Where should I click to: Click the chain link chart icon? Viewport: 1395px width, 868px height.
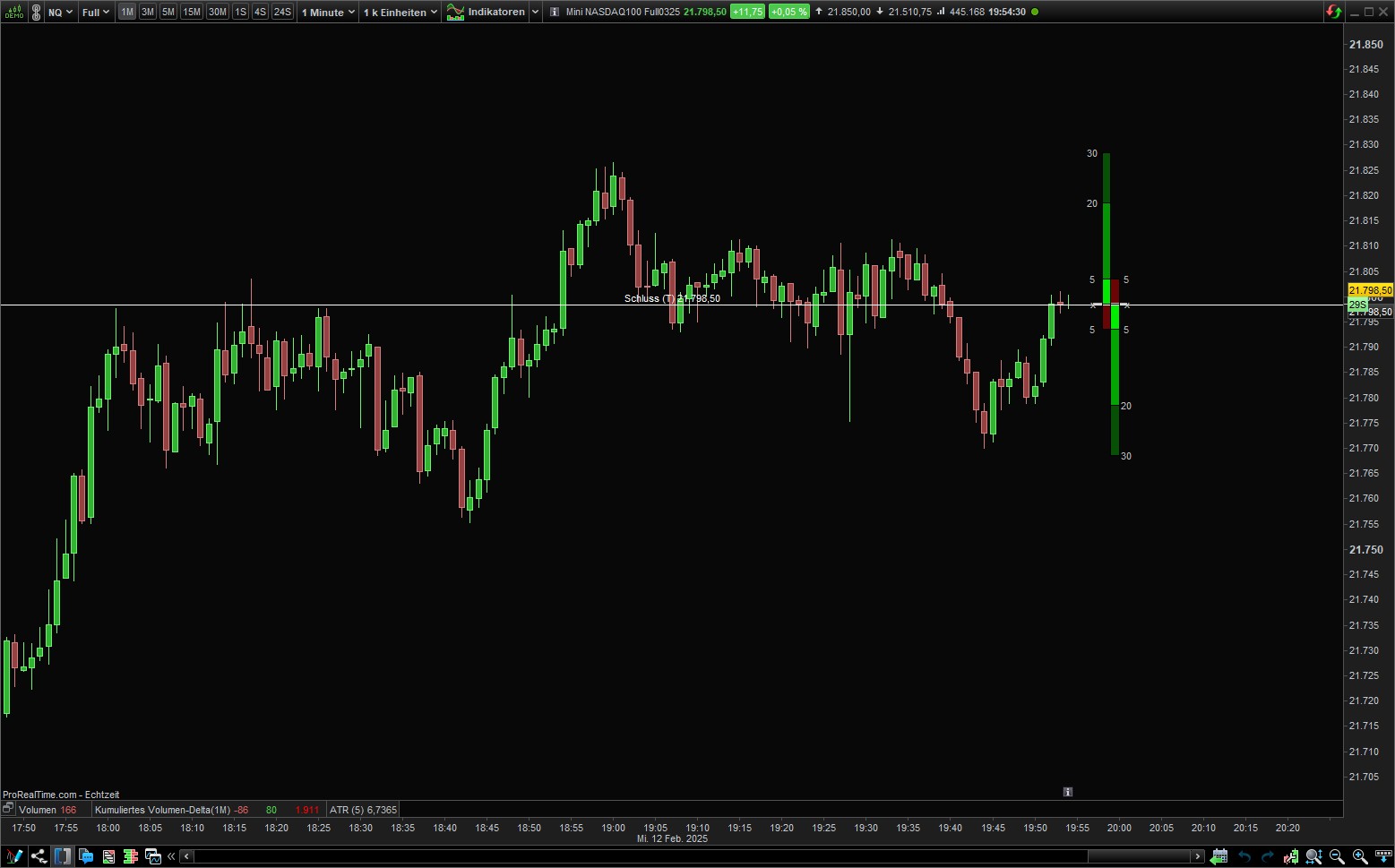pos(36,12)
